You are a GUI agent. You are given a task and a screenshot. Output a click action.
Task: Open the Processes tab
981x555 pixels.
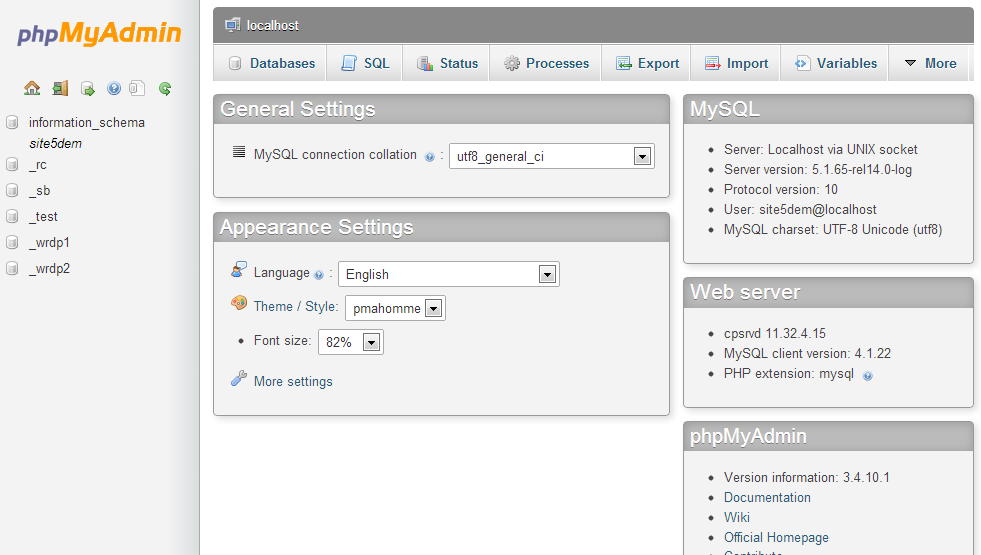546,63
